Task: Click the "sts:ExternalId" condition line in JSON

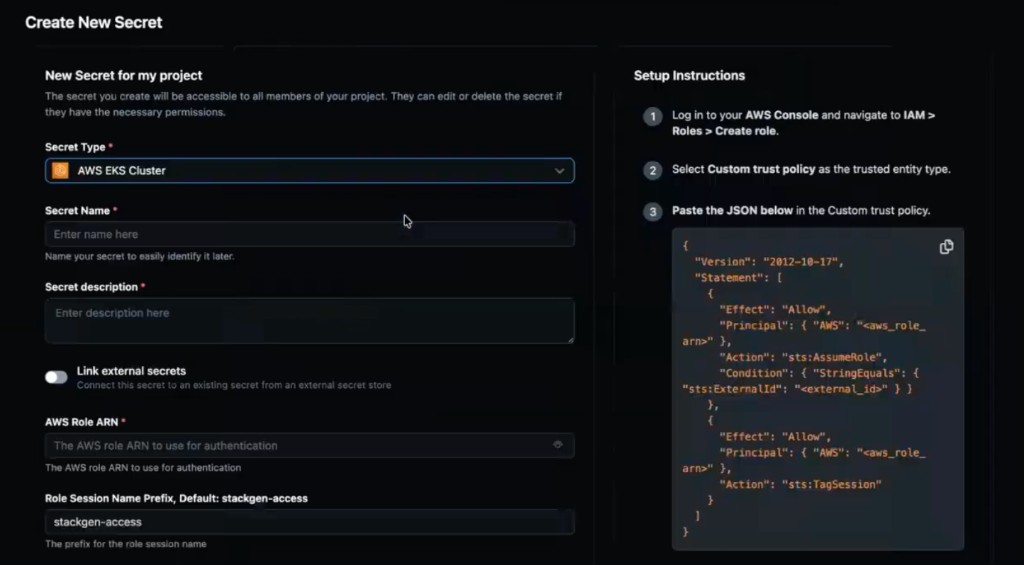Action: (797, 389)
